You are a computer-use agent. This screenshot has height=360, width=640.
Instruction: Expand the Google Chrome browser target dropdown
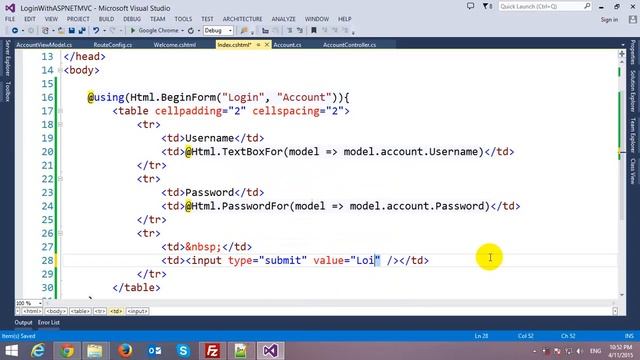[x=182, y=31]
